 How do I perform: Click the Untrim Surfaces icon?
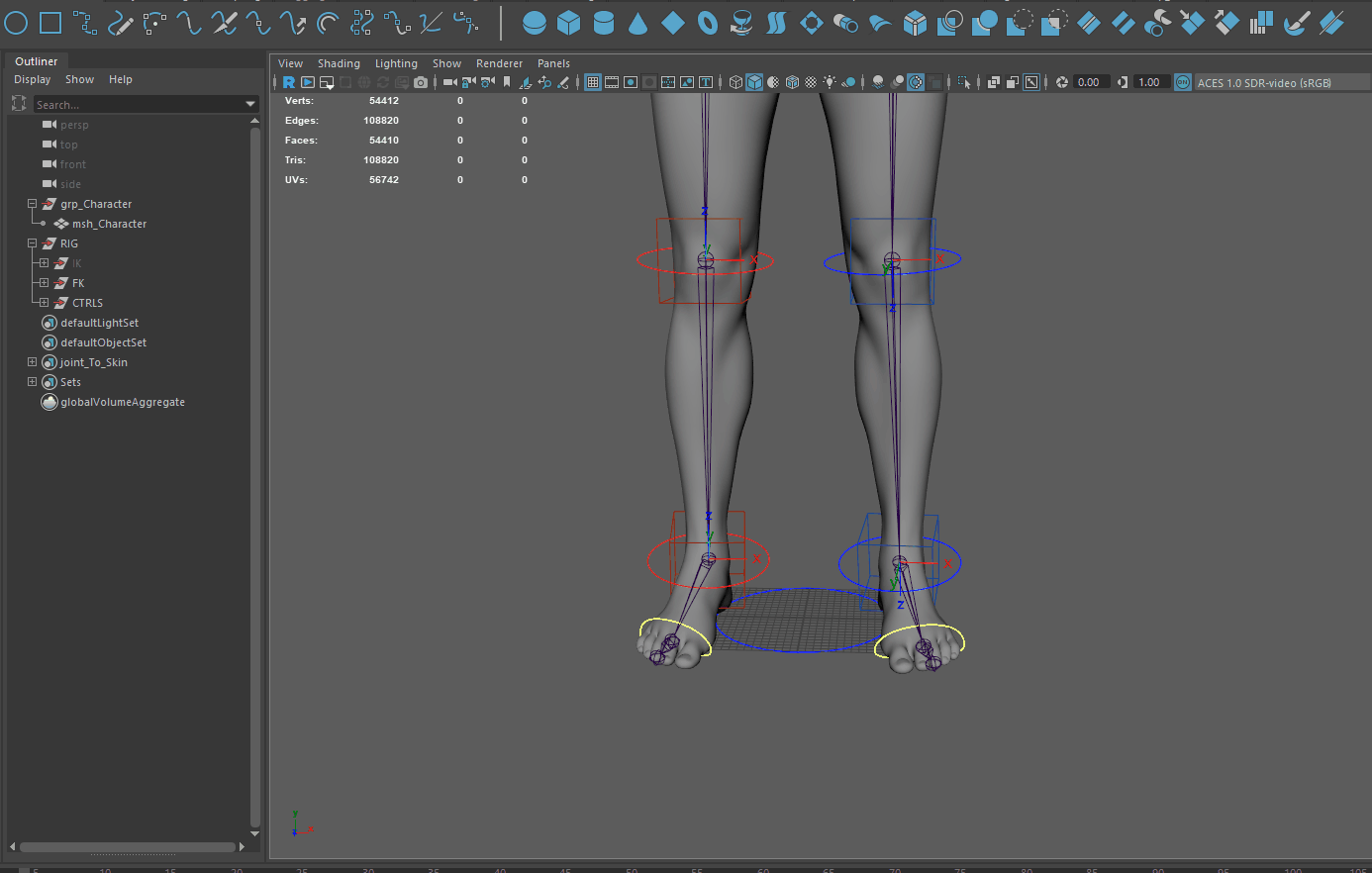tap(1054, 22)
